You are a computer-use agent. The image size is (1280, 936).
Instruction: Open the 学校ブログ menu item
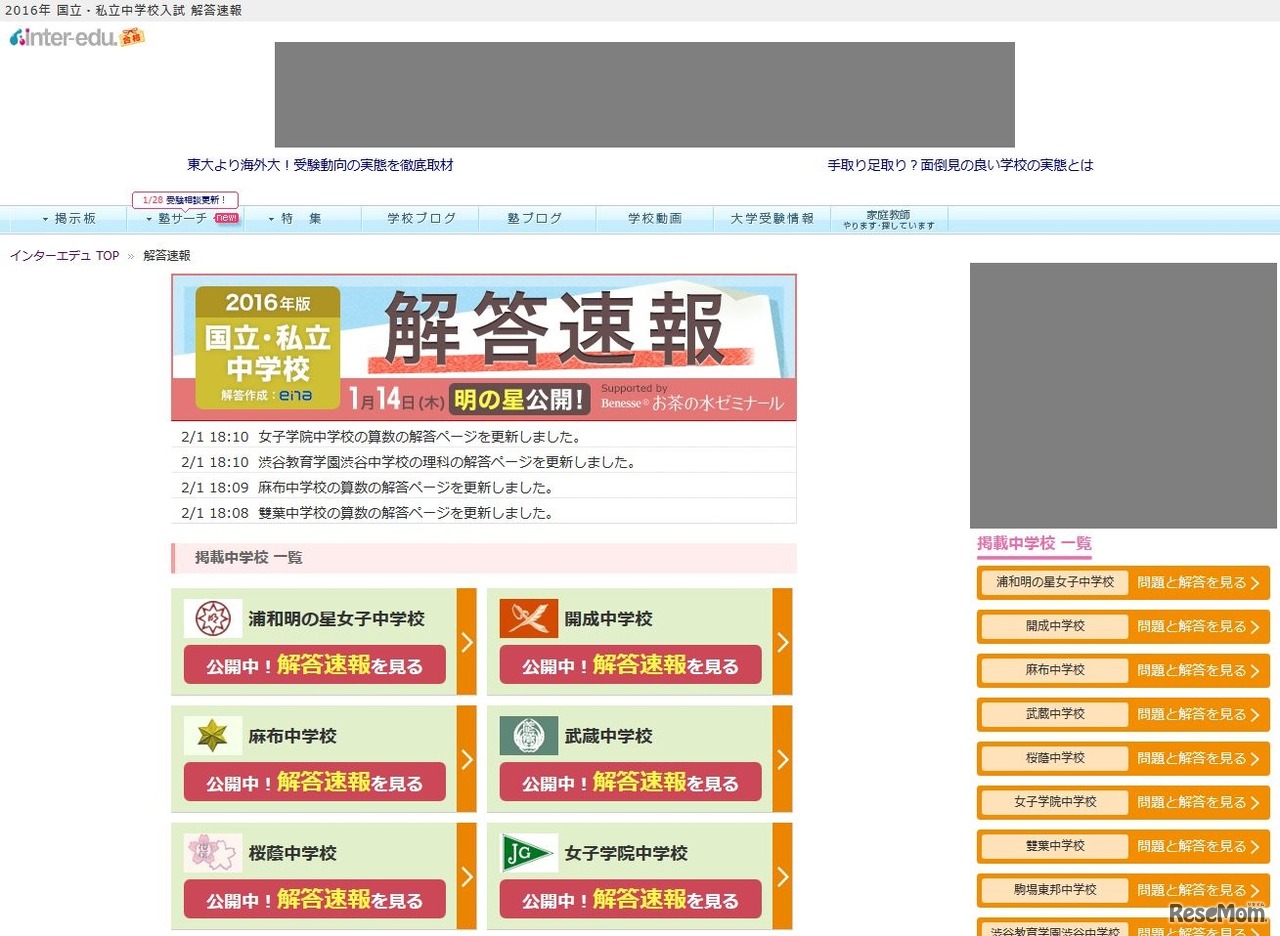[420, 217]
